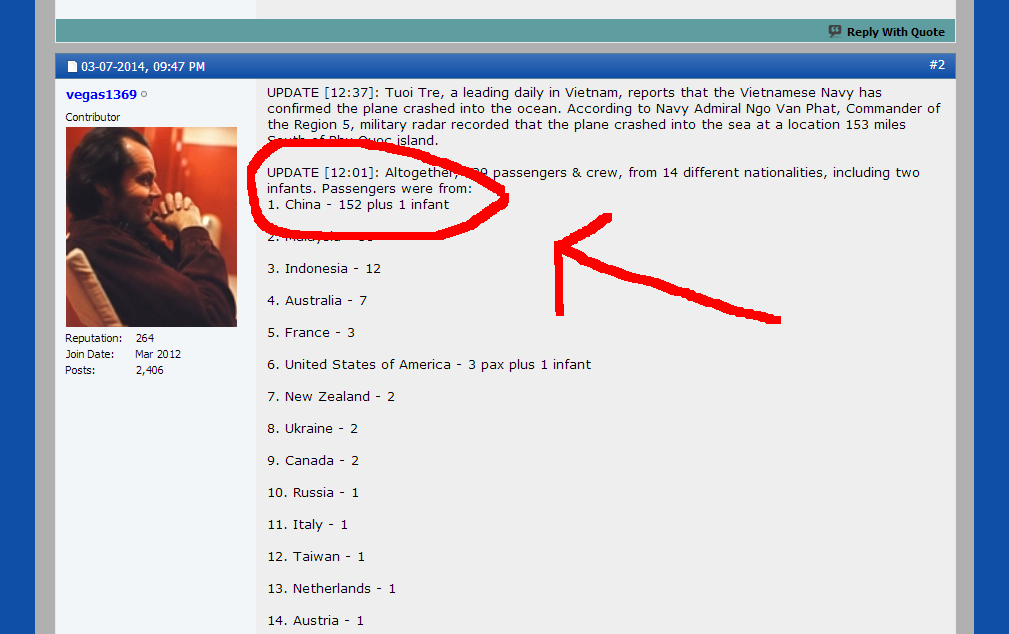
Task: Open vegas1369's user profile
Action: point(101,95)
